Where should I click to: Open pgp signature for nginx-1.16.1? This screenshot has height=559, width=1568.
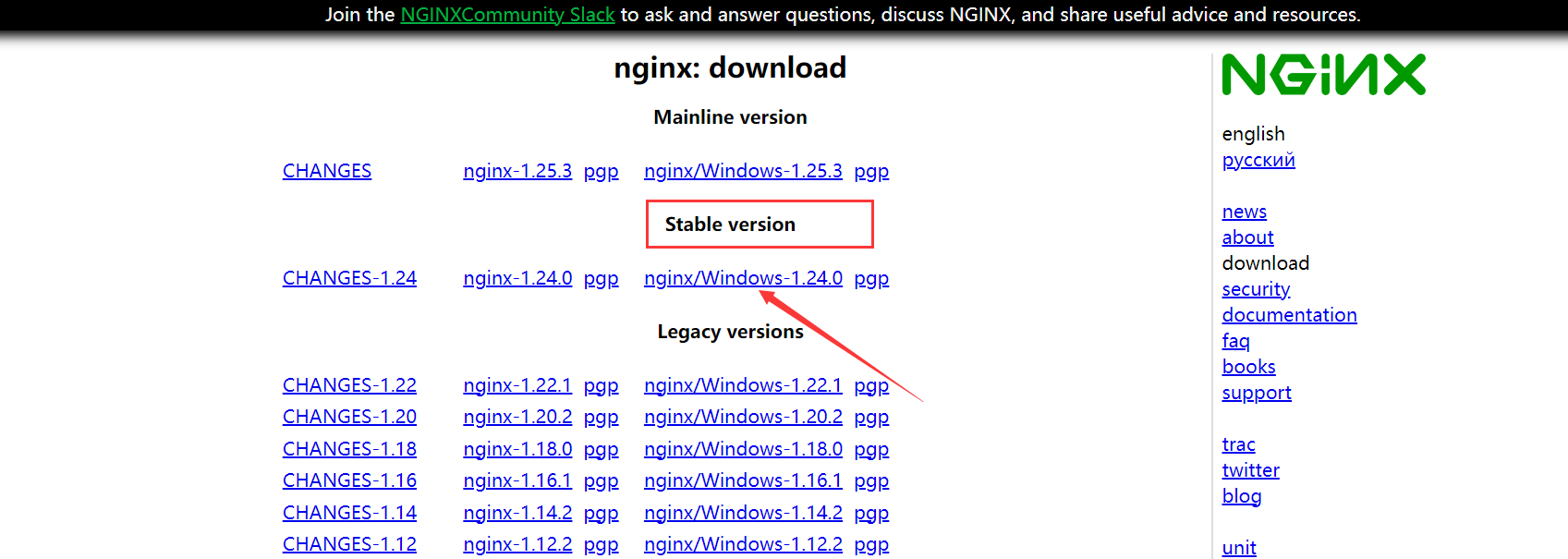(x=601, y=481)
